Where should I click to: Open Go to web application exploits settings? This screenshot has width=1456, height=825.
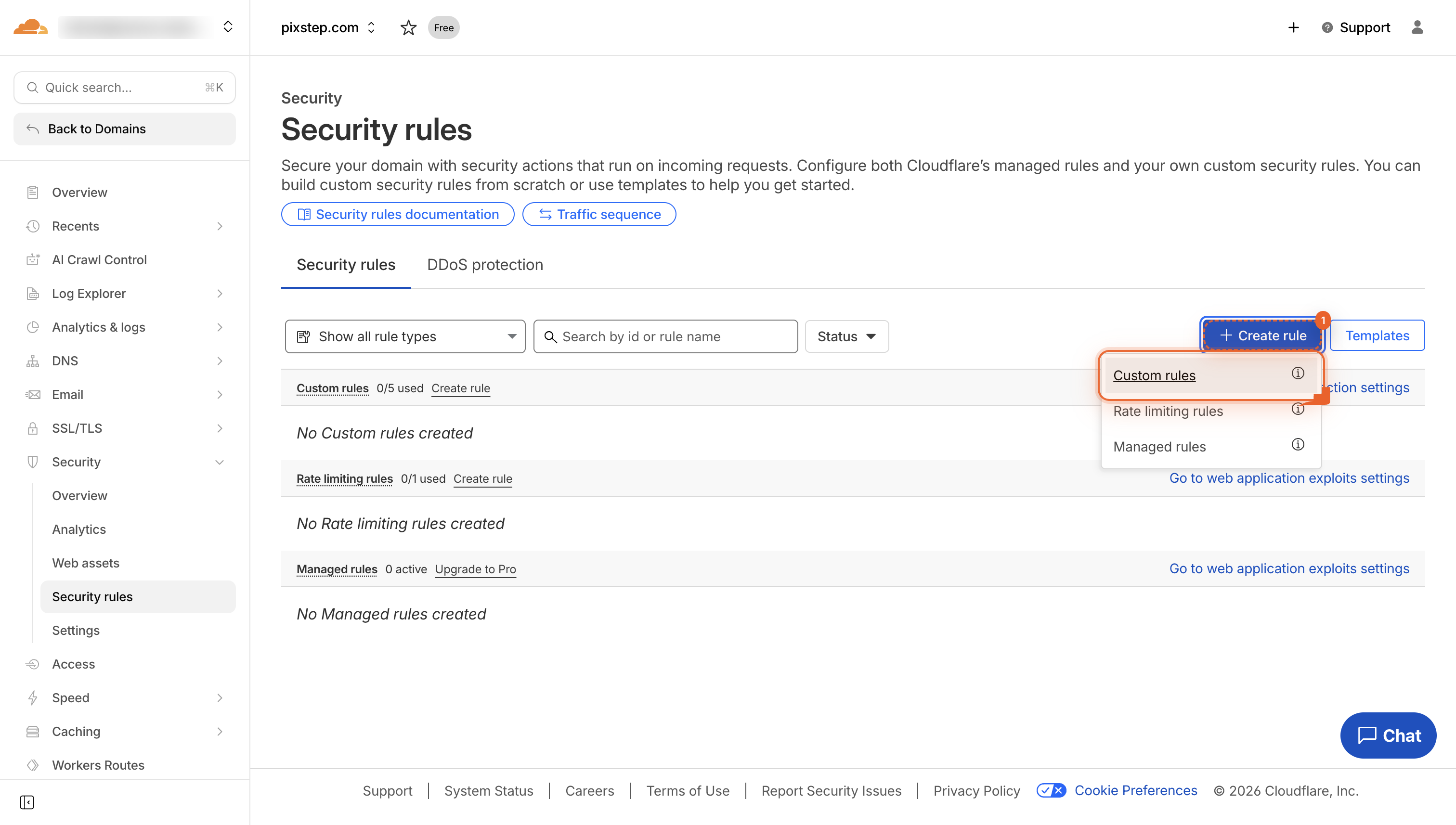[x=1290, y=478]
